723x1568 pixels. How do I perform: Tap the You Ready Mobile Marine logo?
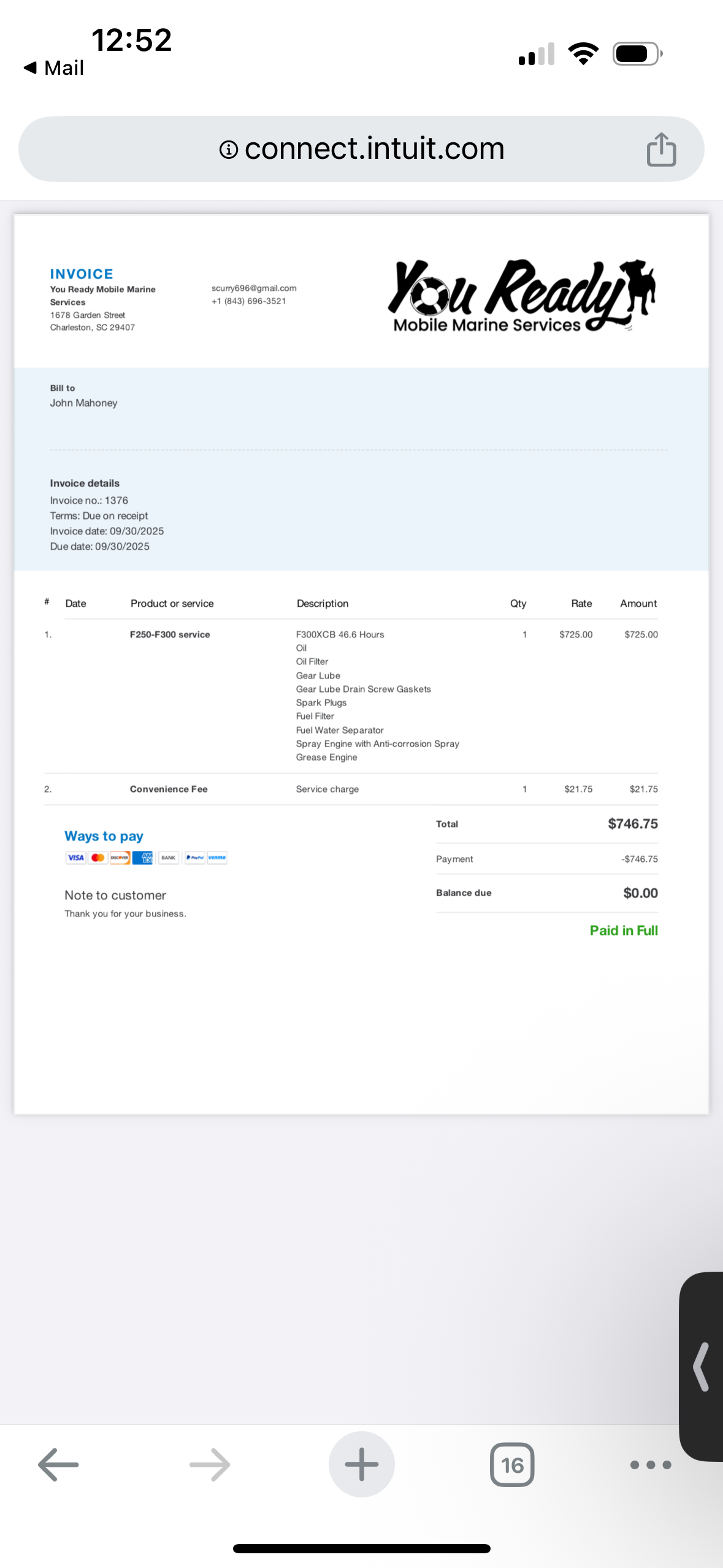coord(522,296)
